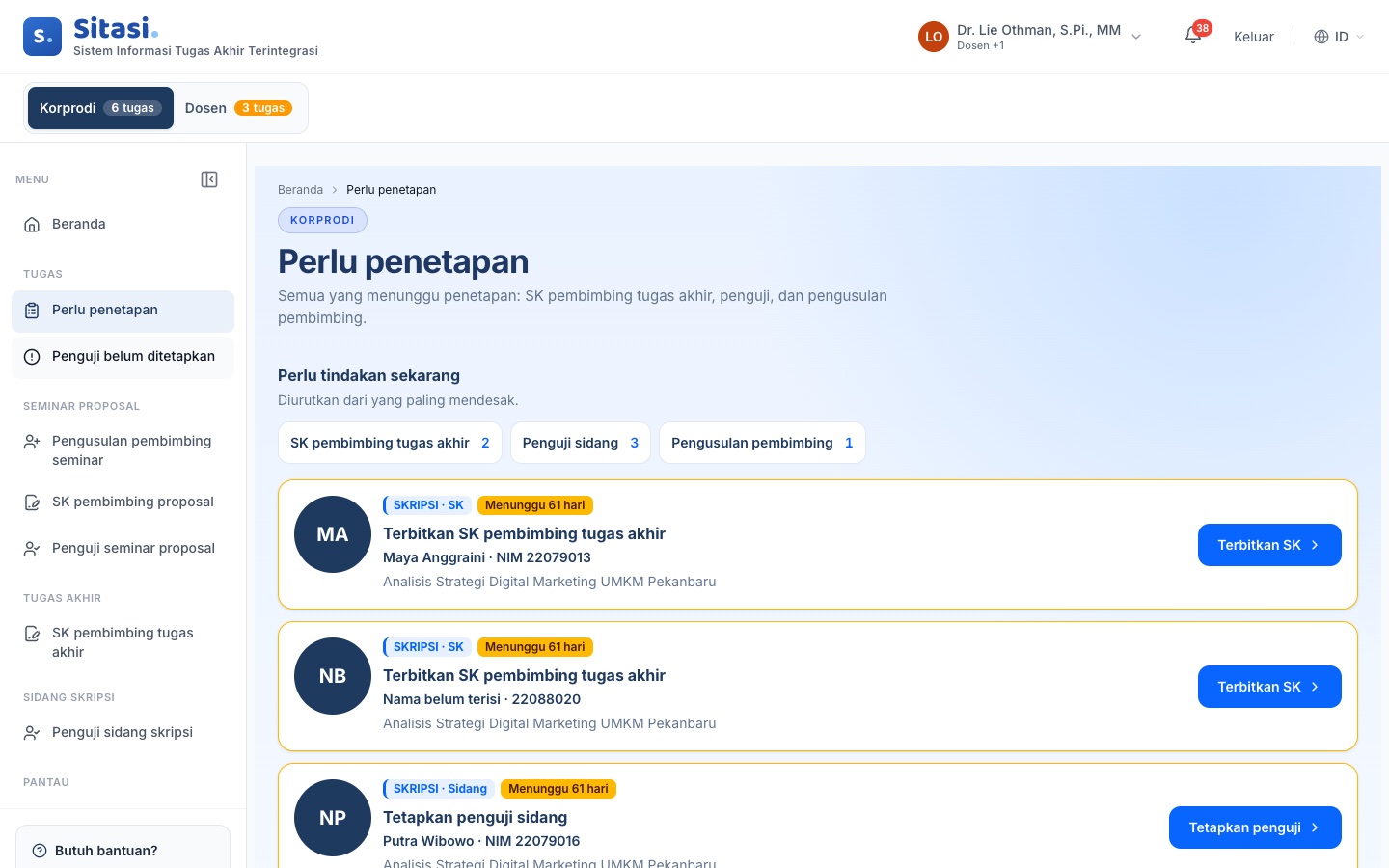Open the notifications bell
1389x868 pixels.
pos(1193,37)
